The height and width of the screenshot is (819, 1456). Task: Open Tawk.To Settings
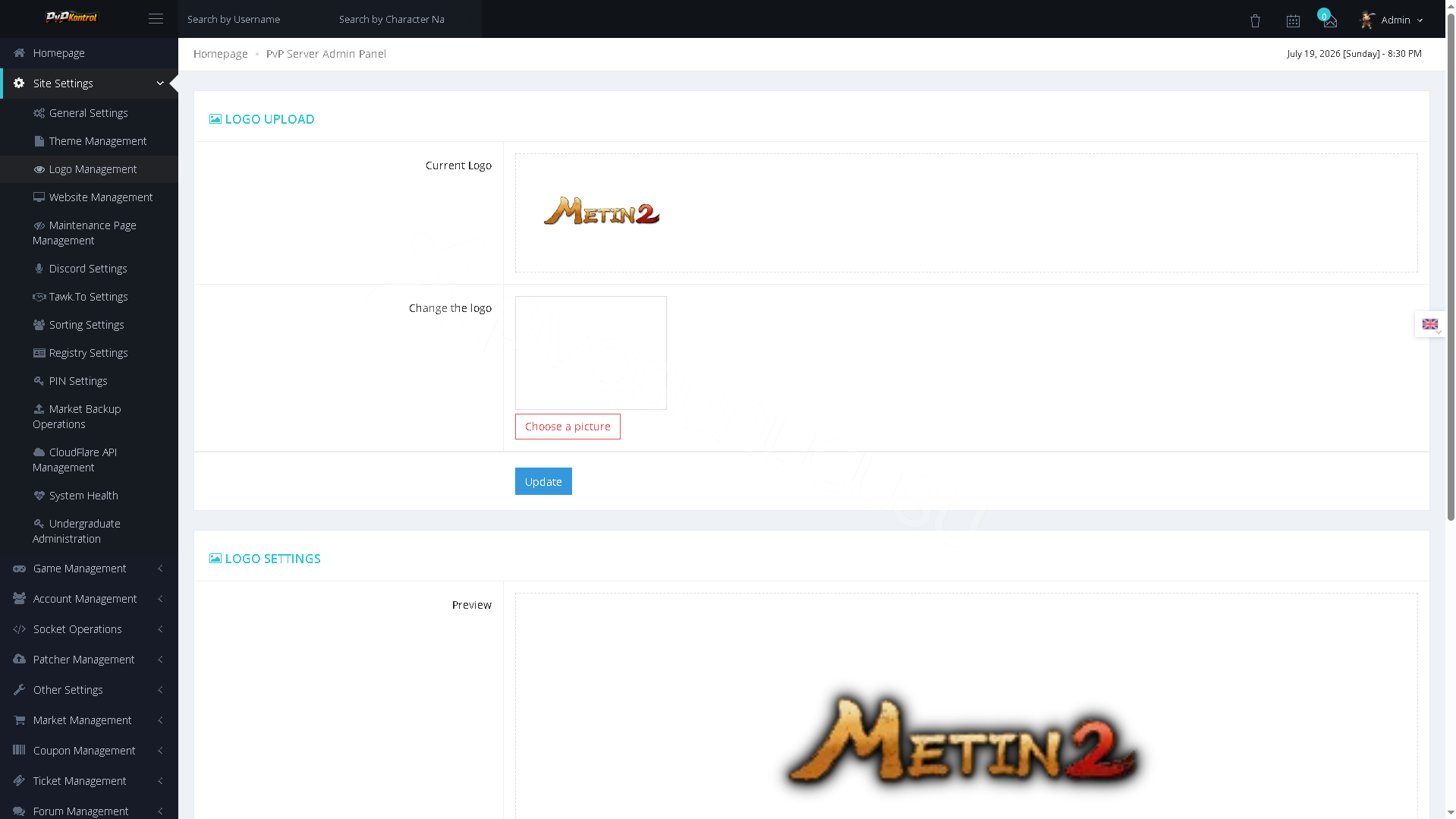pyautogui.click(x=89, y=297)
